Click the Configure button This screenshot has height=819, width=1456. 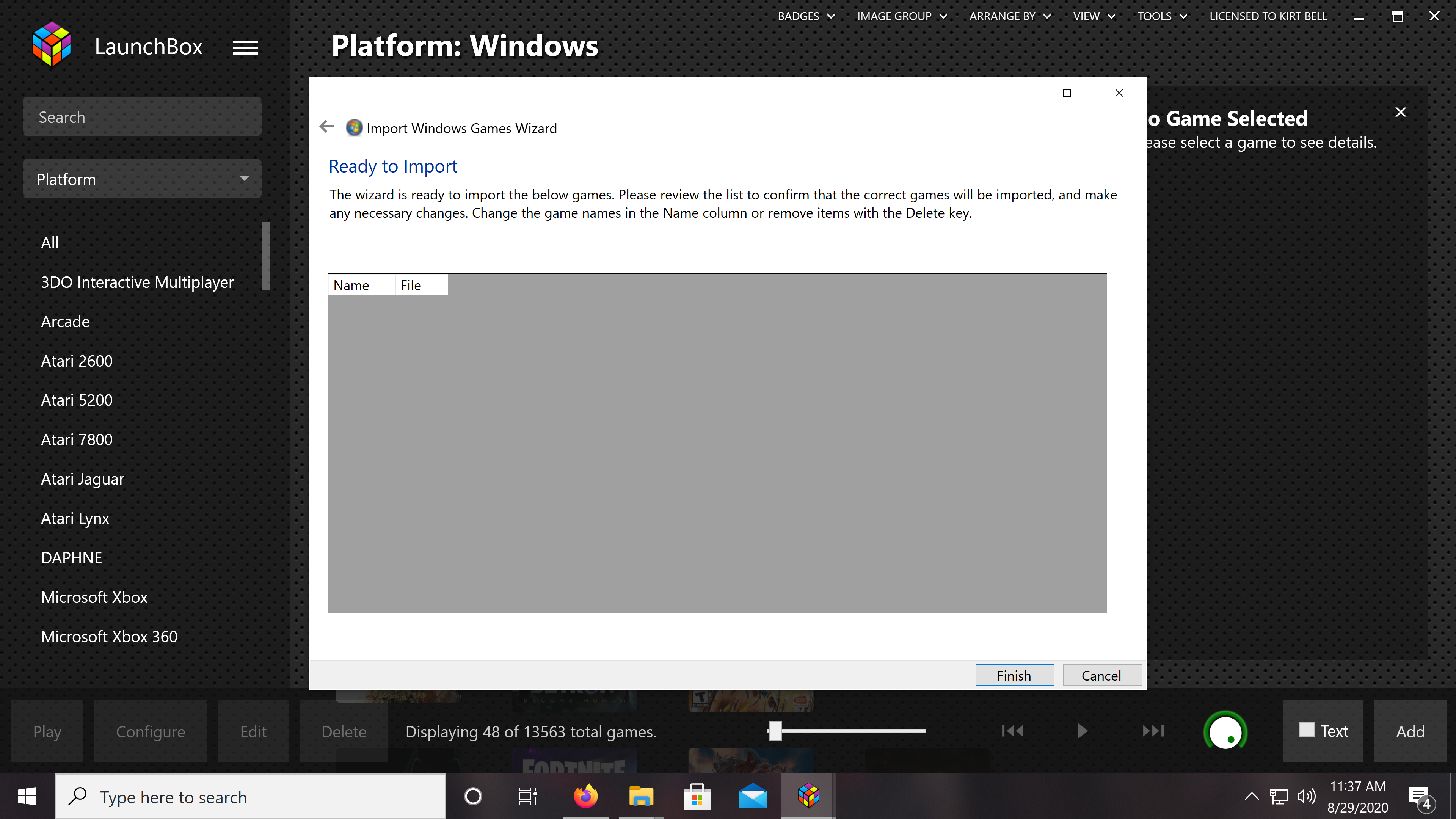pos(151,731)
